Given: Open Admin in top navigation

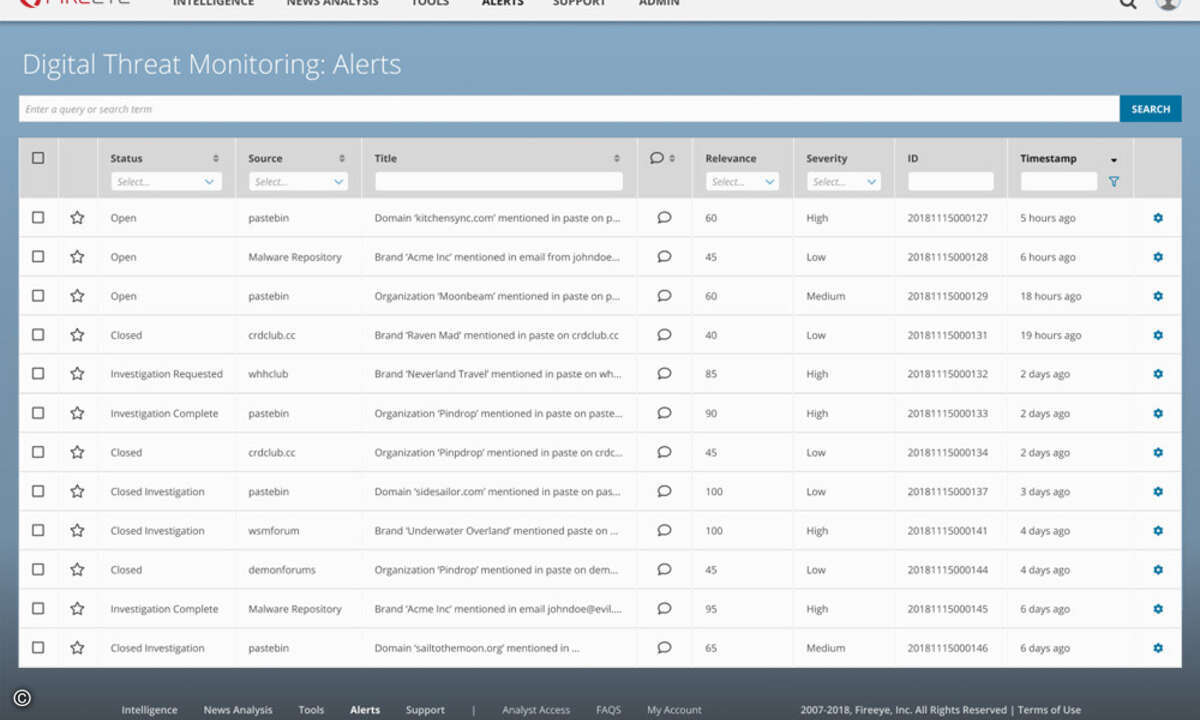Looking at the screenshot, I should [x=659, y=3].
